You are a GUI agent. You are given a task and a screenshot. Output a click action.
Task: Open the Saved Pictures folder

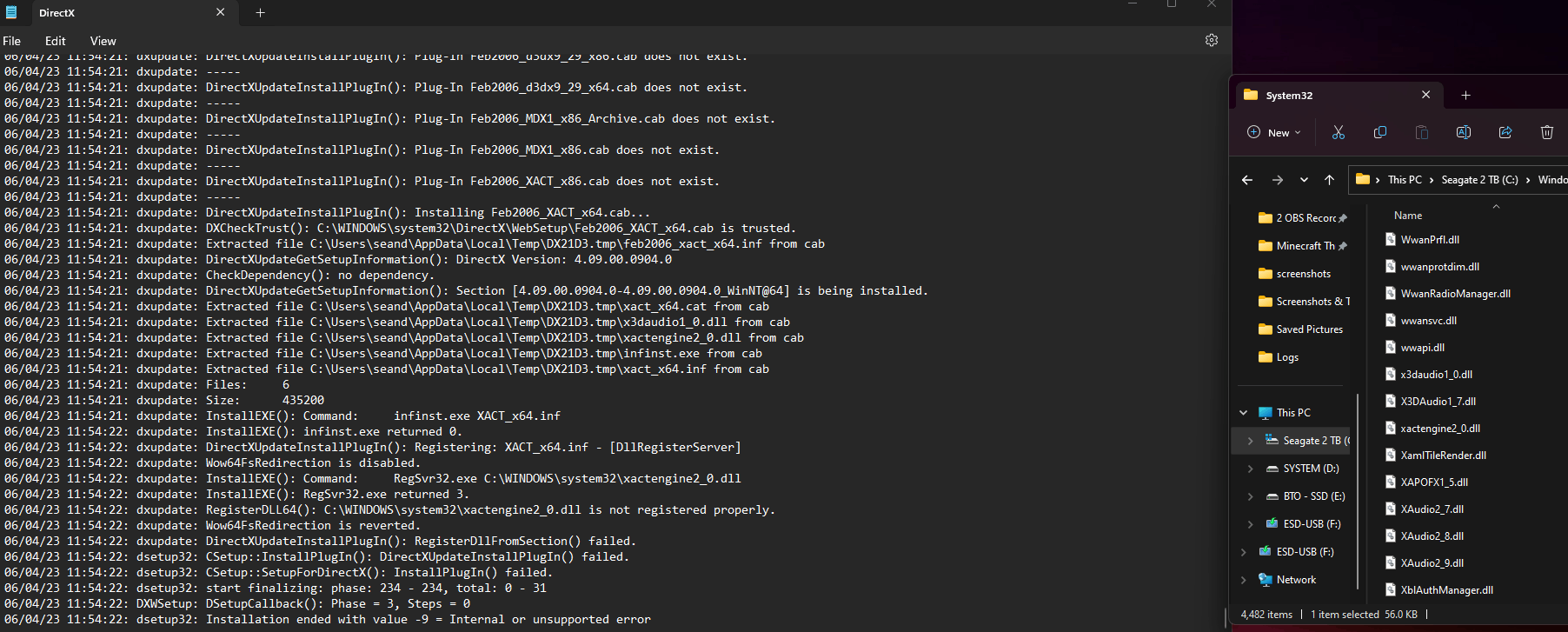pos(1301,329)
